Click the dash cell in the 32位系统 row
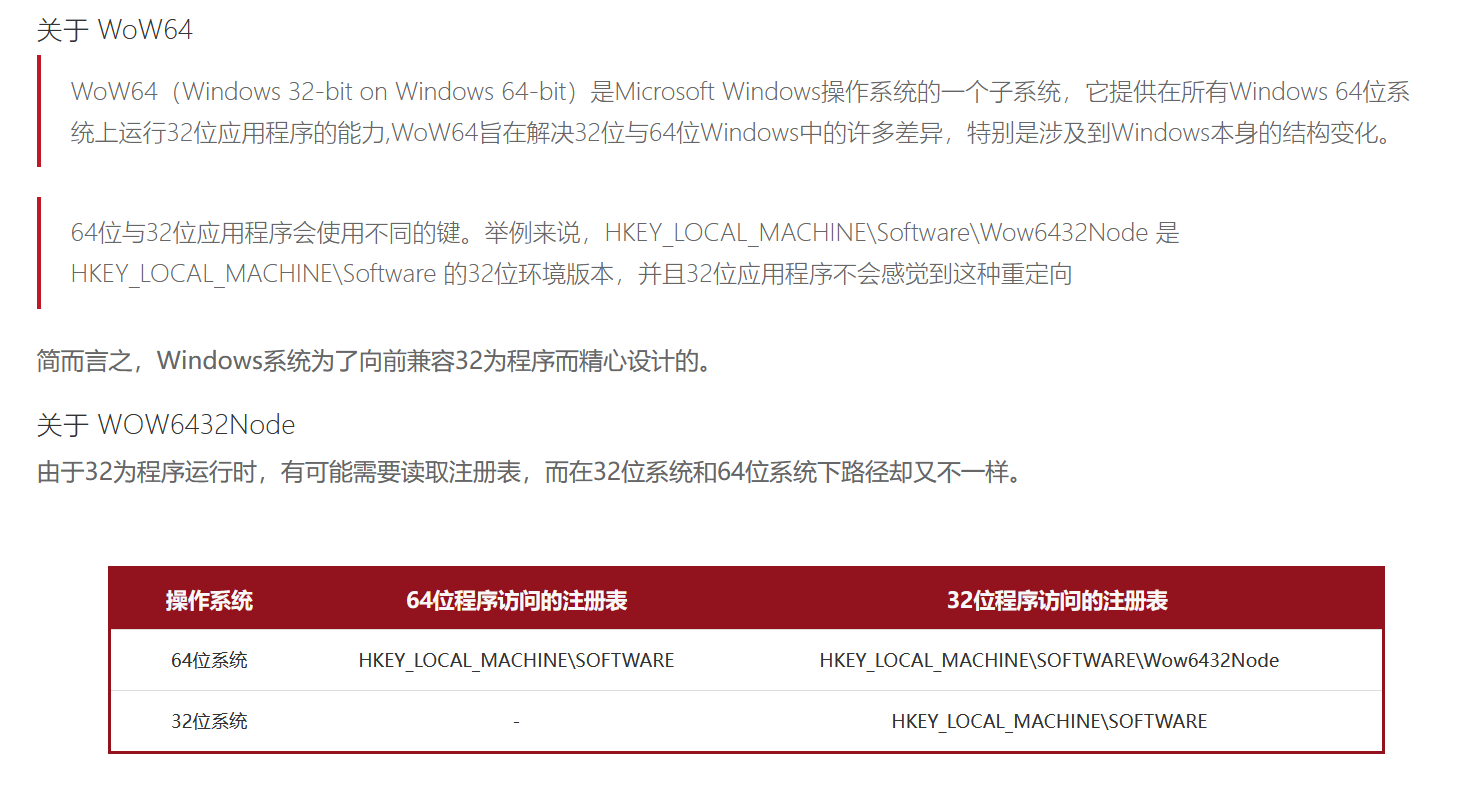This screenshot has height=785, width=1463. point(516,721)
